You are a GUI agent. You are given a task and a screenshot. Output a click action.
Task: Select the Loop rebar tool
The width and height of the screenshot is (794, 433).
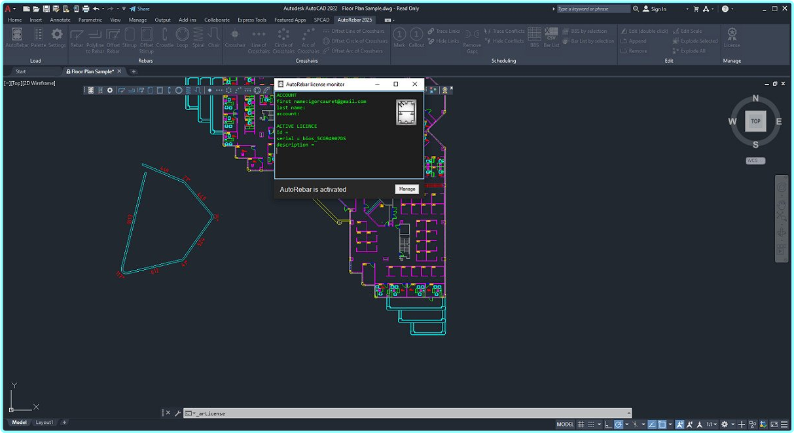pyautogui.click(x=182, y=37)
